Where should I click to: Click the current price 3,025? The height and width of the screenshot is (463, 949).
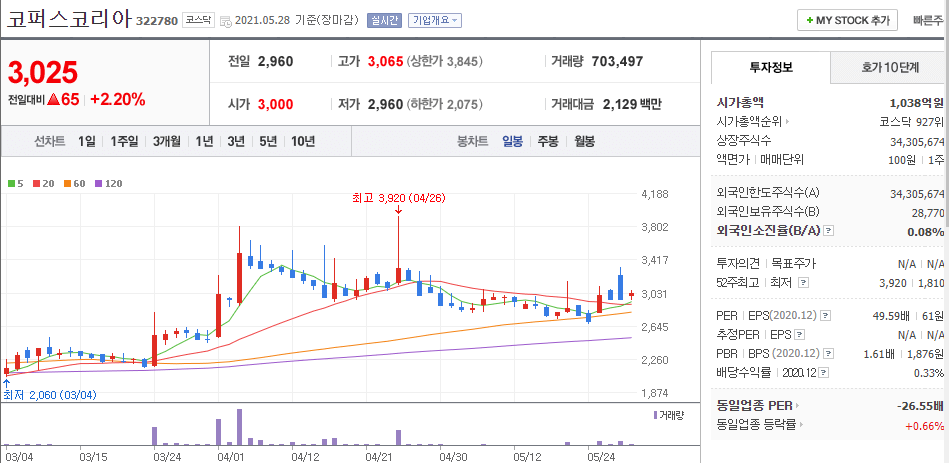pyautogui.click(x=43, y=73)
